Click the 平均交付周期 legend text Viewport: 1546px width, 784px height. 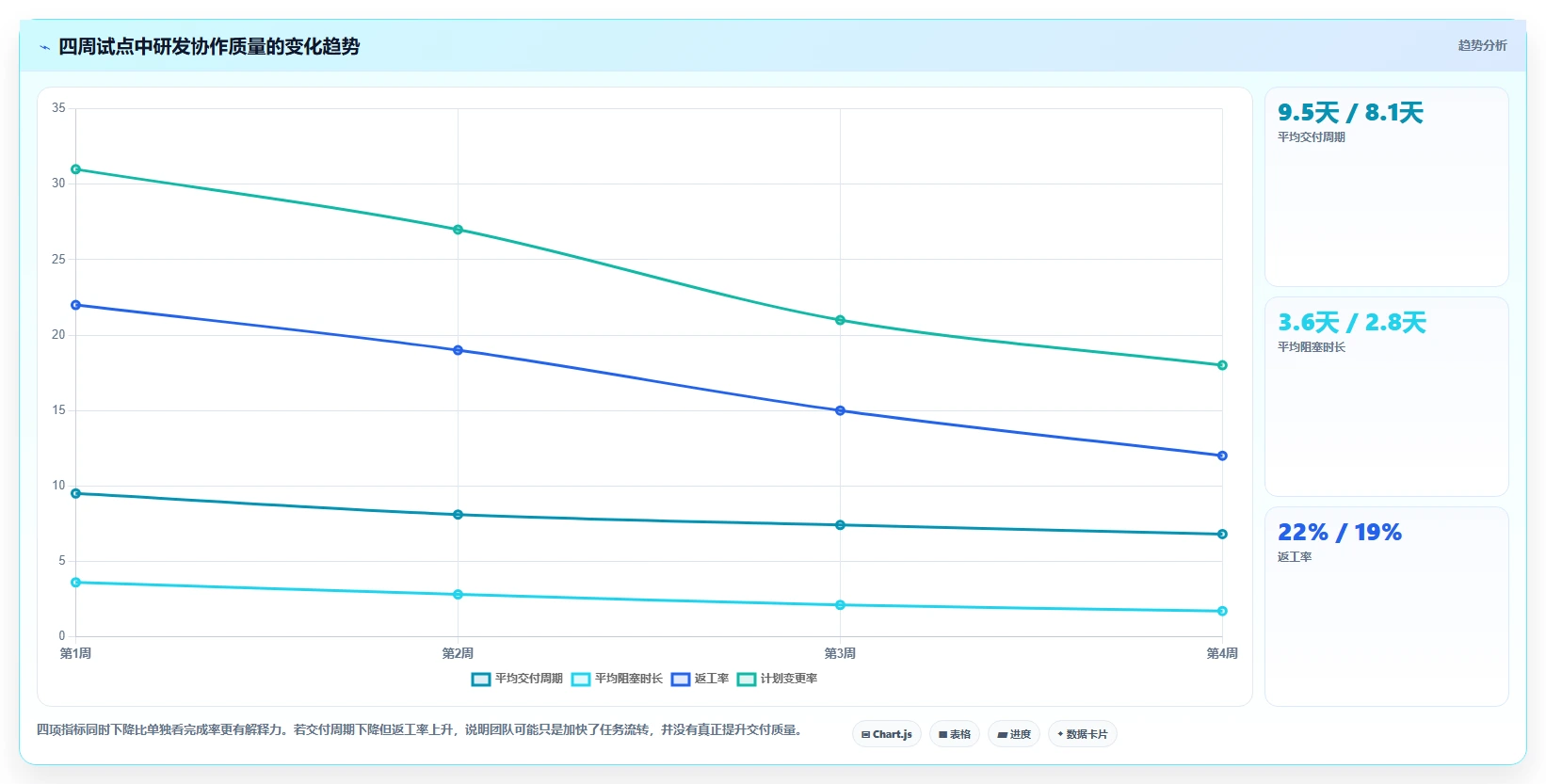[529, 679]
